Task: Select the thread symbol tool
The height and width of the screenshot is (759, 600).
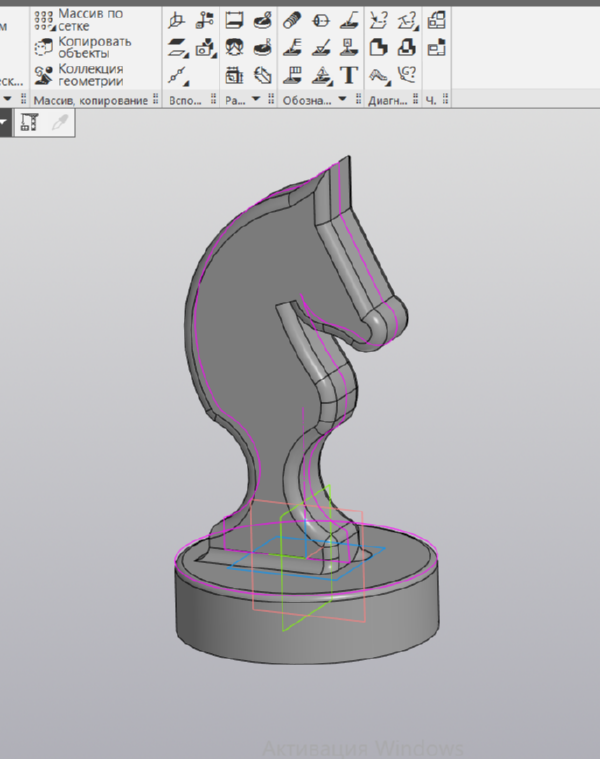Action: click(x=292, y=20)
